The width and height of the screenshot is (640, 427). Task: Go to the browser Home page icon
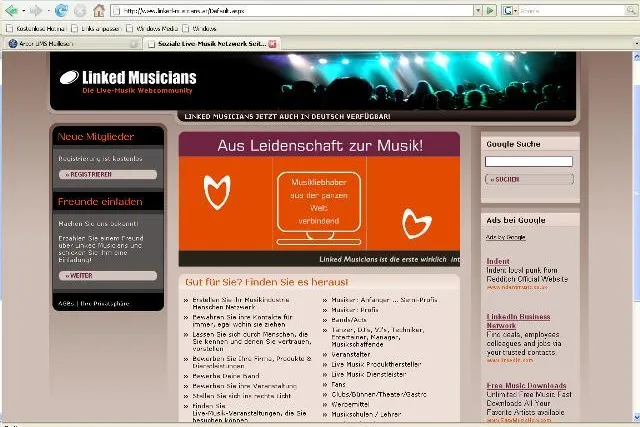99,10
